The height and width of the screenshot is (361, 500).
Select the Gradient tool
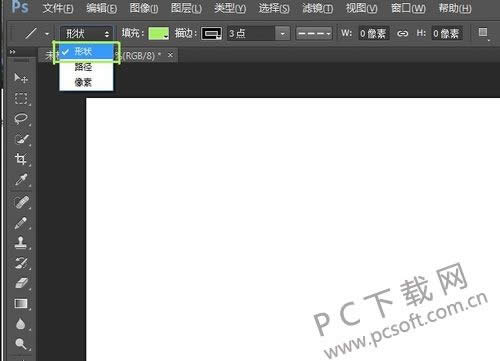point(21,304)
